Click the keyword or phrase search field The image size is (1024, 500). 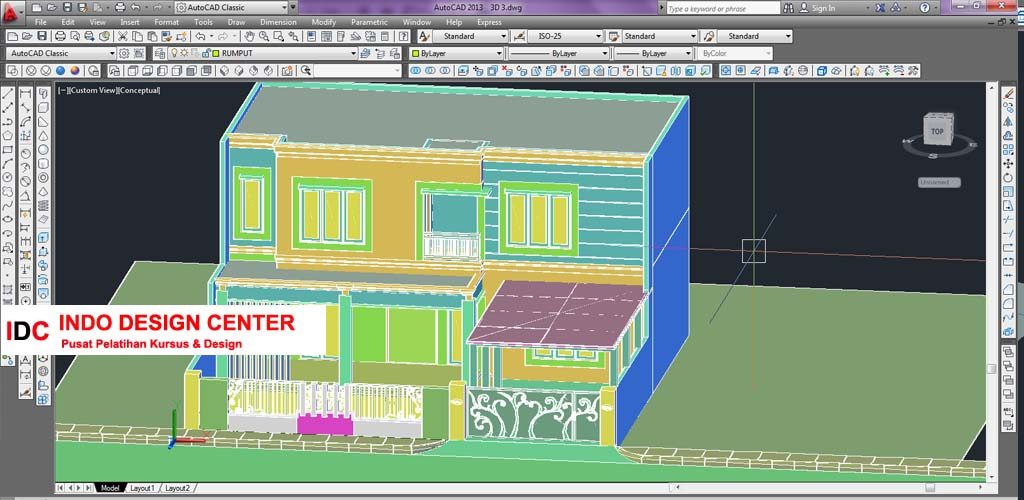[x=723, y=8]
